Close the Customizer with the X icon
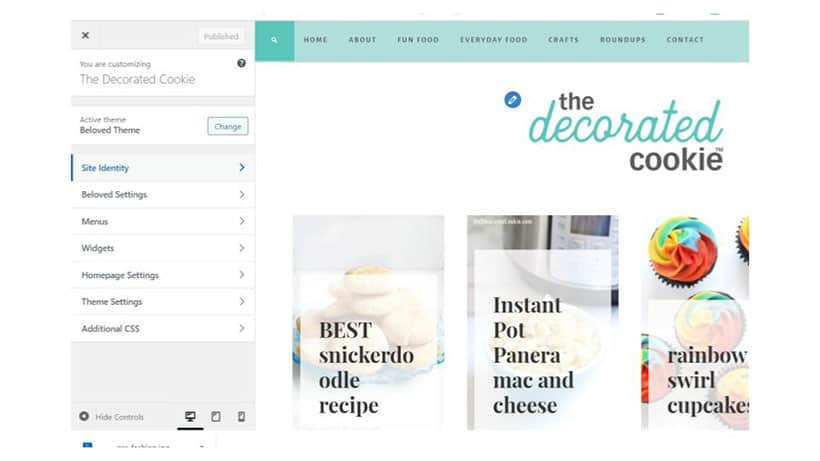The image size is (820, 461). point(85,36)
